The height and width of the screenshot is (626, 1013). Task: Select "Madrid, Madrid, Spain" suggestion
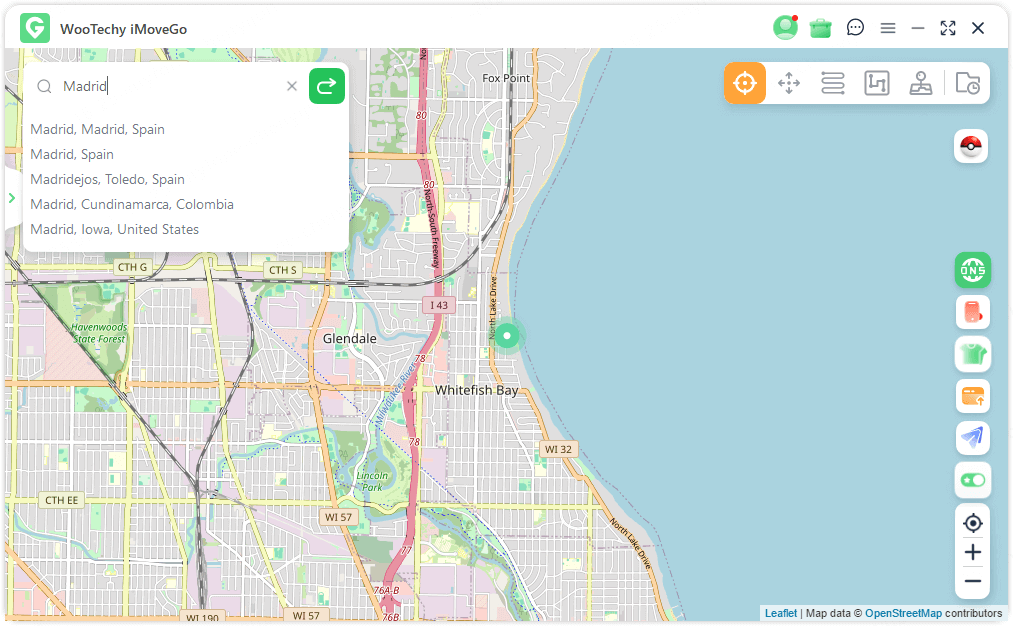(97, 129)
